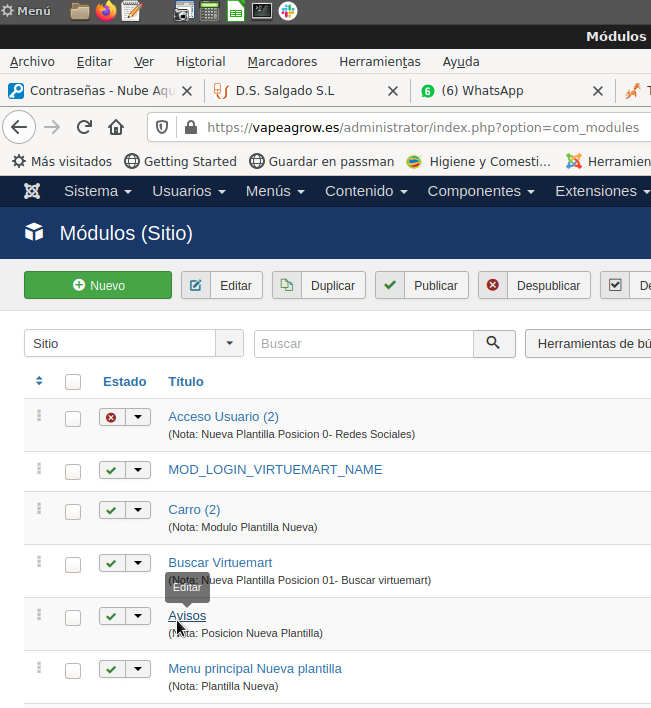
Task: Click the Editar toolbar button
Action: [222, 285]
